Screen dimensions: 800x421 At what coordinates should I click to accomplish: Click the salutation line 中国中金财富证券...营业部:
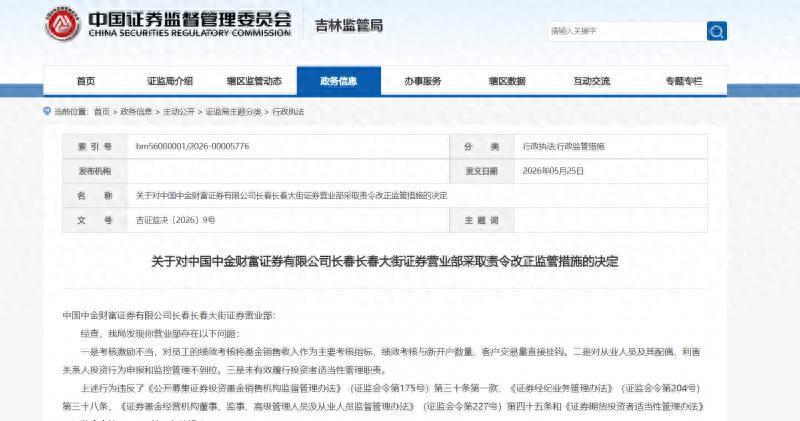click(169, 315)
